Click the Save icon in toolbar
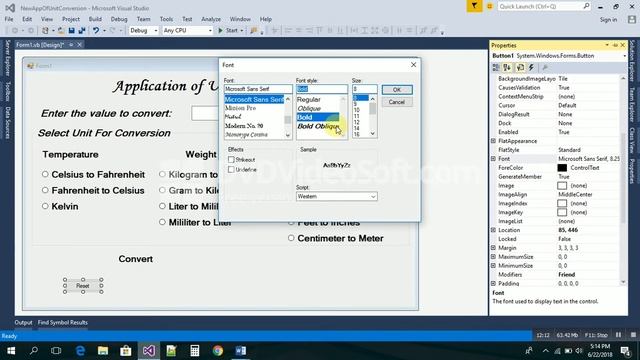The height and width of the screenshot is (360, 640). [x=72, y=31]
